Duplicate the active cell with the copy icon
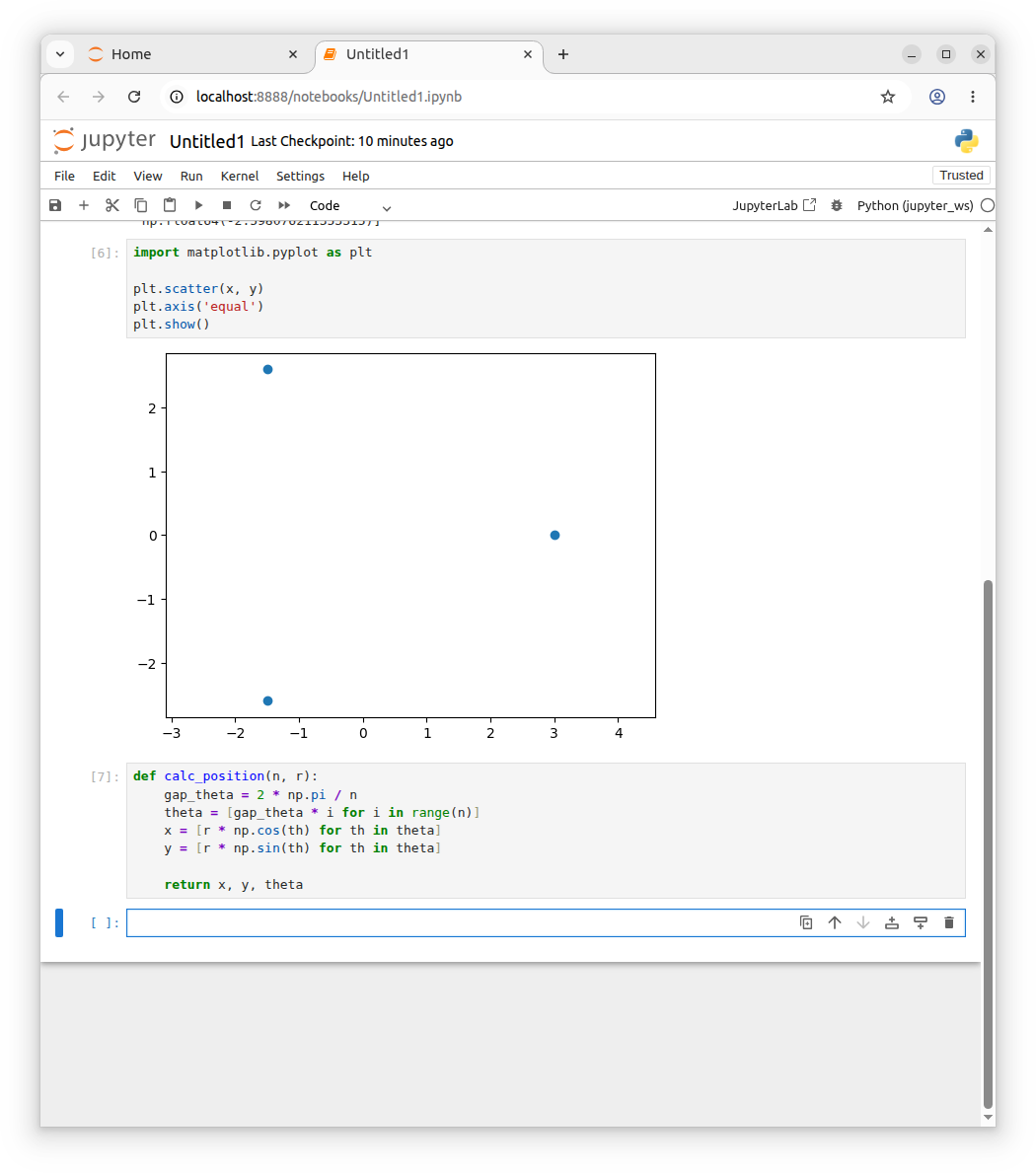The width and height of the screenshot is (1036, 1173). click(805, 922)
